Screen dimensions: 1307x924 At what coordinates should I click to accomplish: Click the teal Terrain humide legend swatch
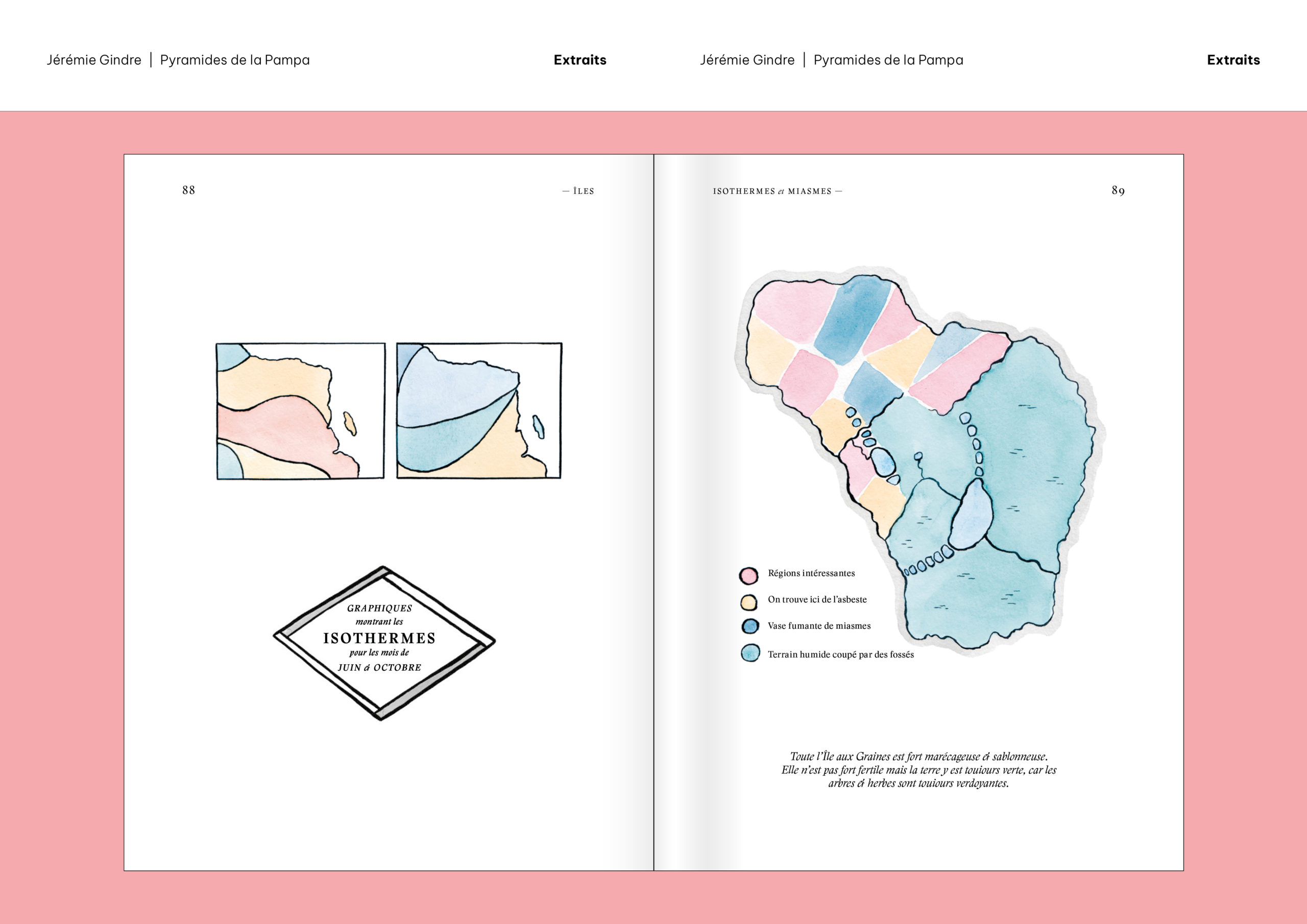coord(751,653)
